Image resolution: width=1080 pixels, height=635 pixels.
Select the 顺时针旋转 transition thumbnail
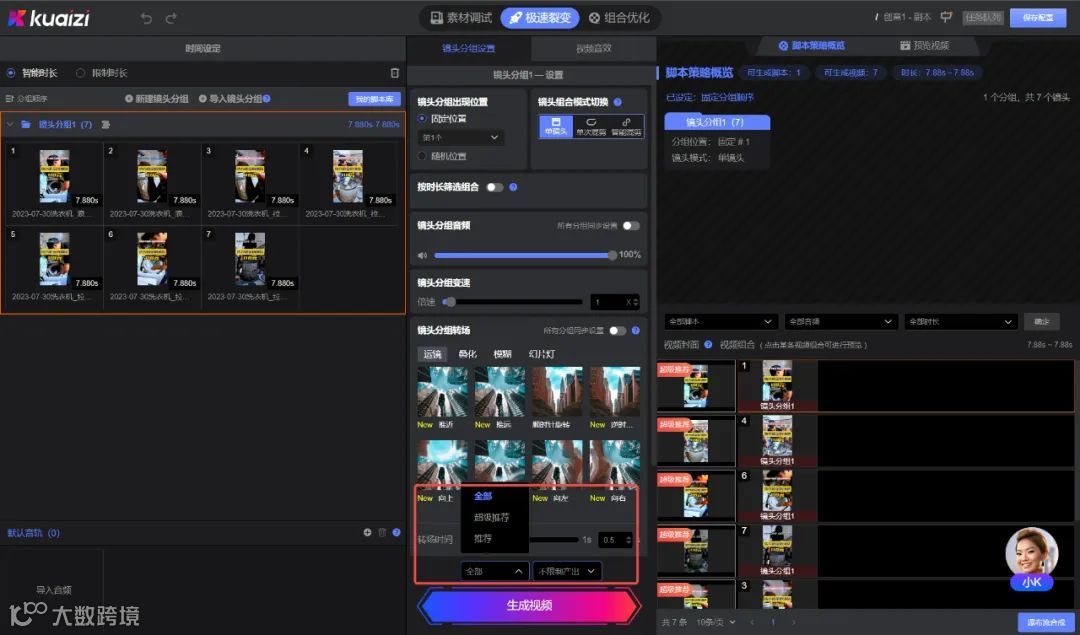pyautogui.click(x=557, y=392)
